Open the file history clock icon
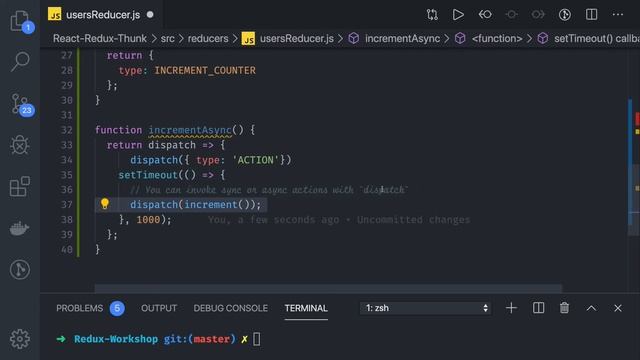 pyautogui.click(x=565, y=15)
